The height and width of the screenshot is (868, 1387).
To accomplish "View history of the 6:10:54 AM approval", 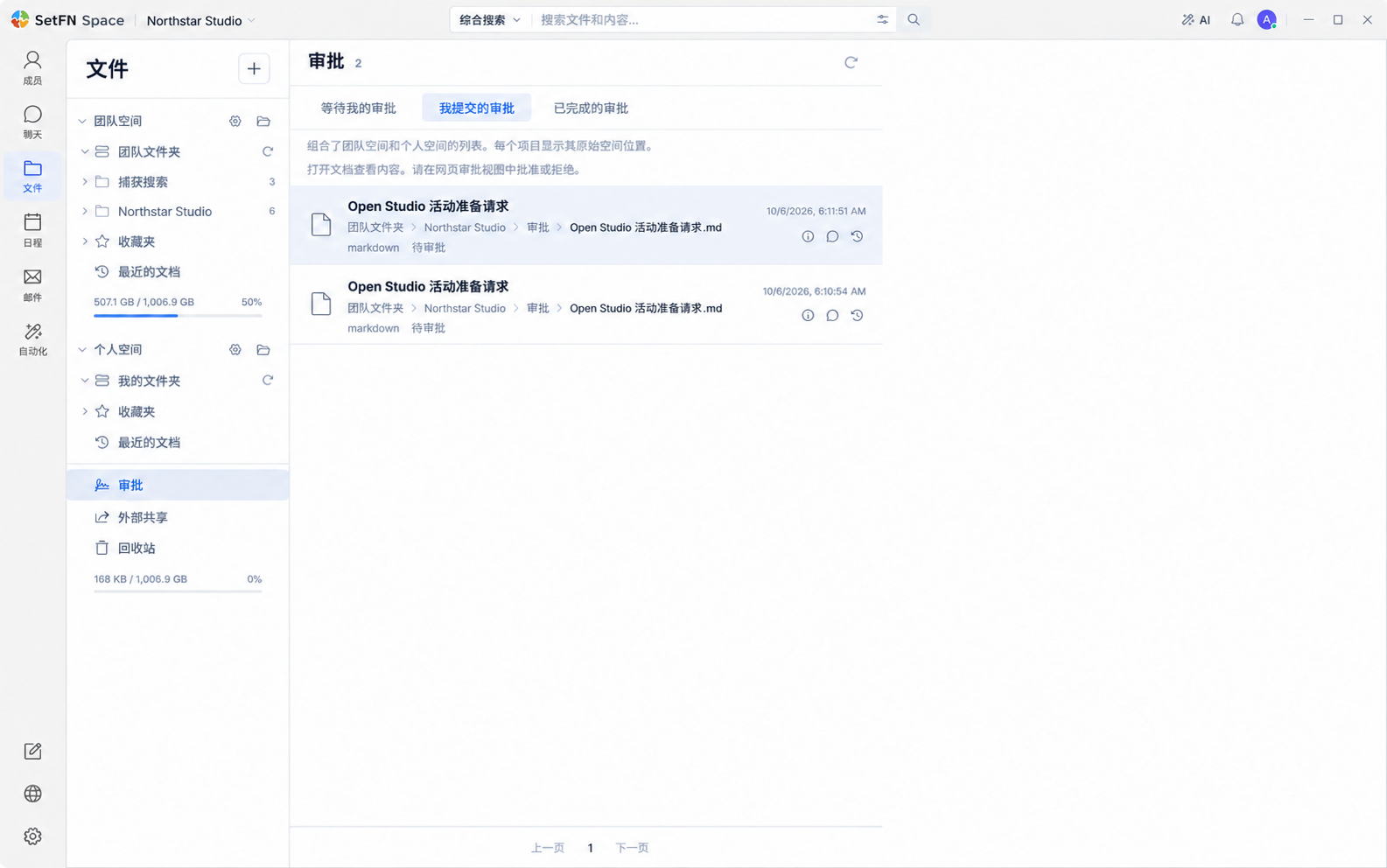I will (x=857, y=315).
